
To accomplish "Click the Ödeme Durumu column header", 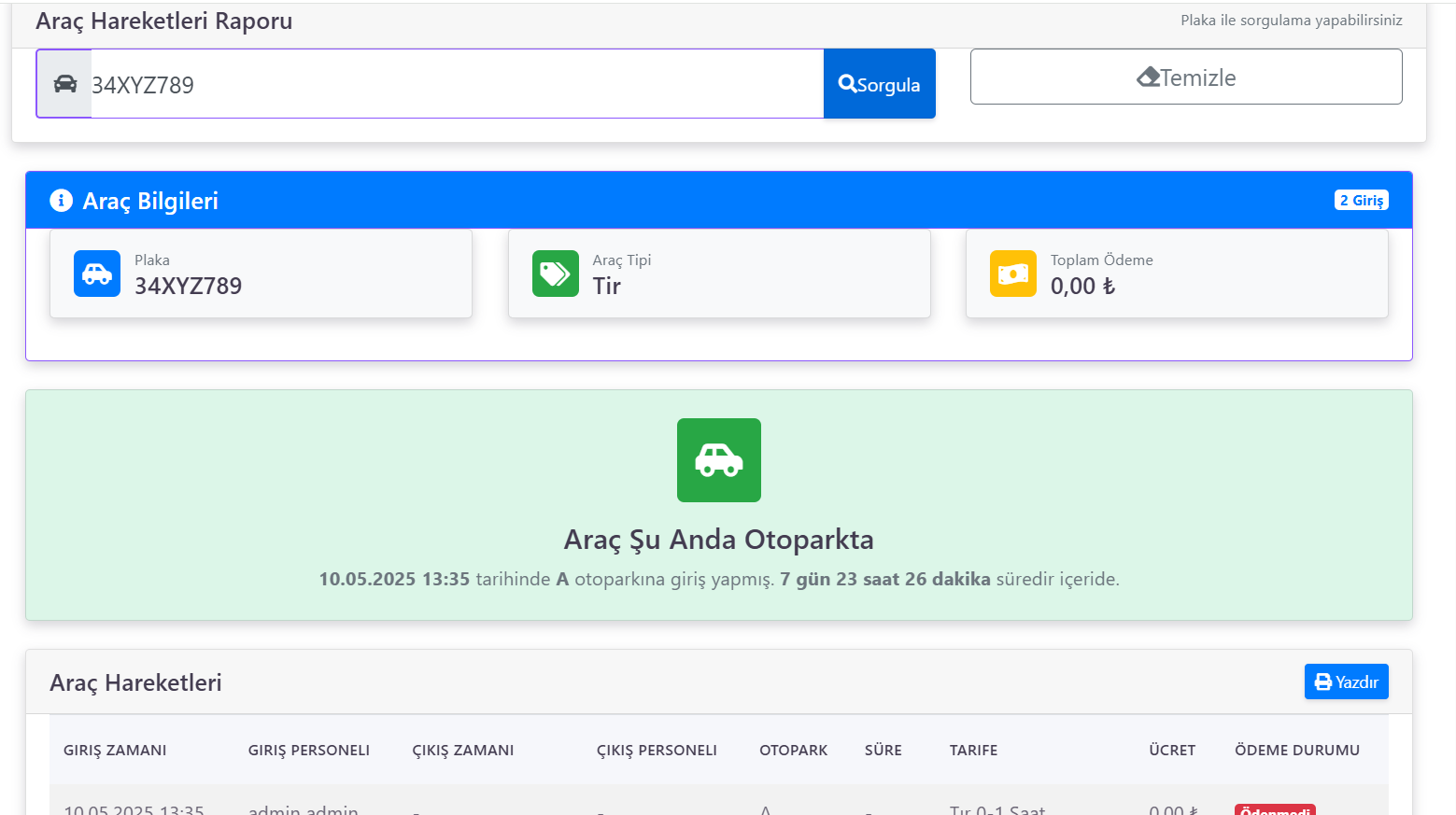I will (x=1296, y=751).
